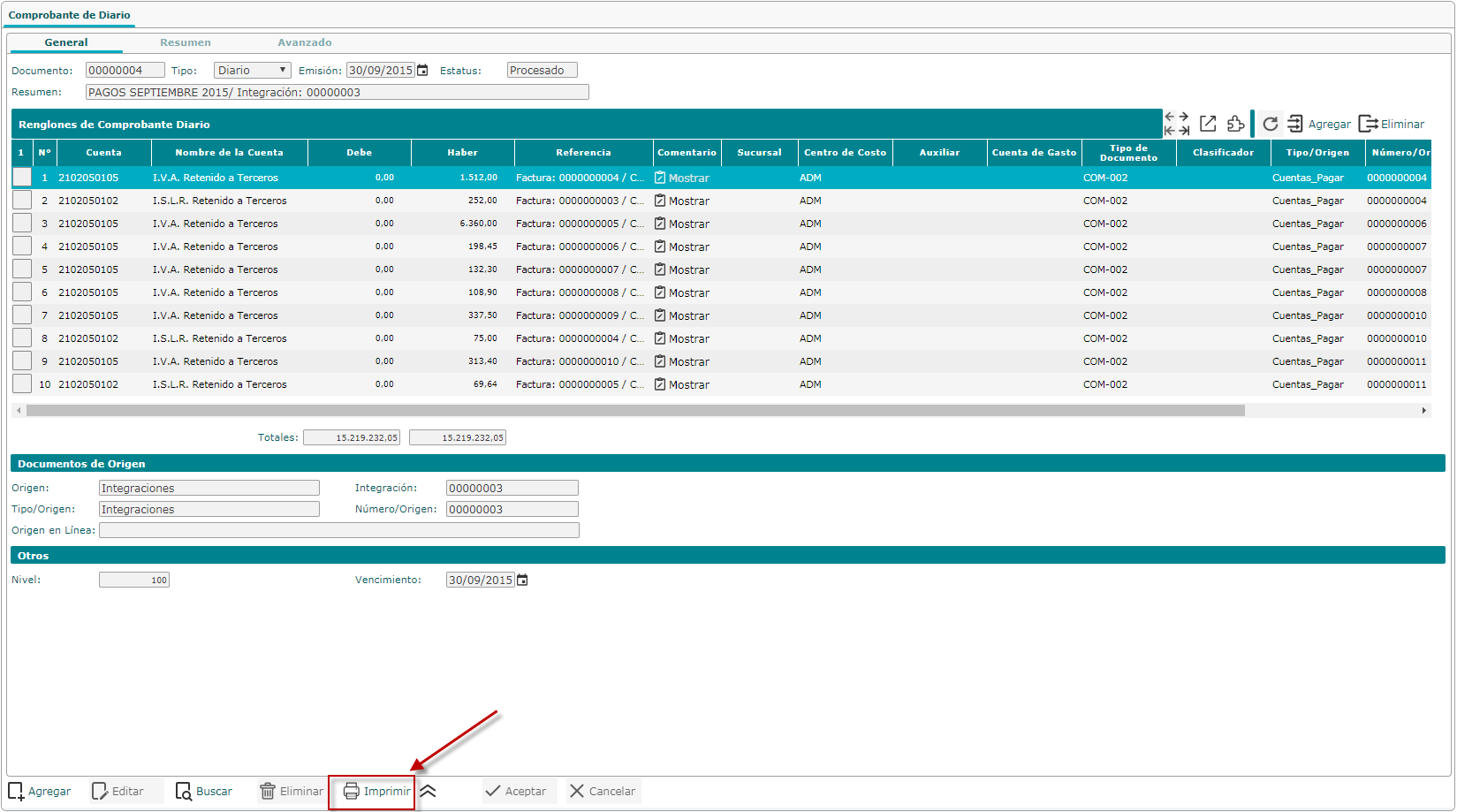Click the column width adjust arrows icon

coord(1176,124)
